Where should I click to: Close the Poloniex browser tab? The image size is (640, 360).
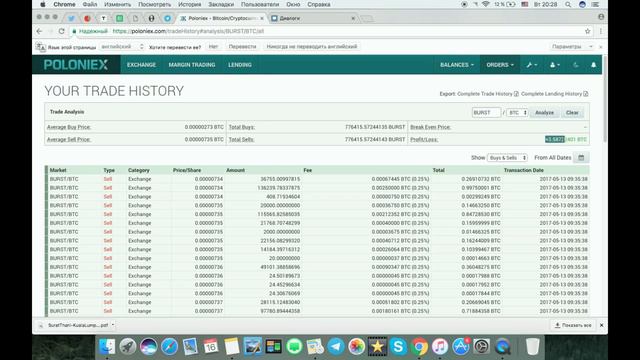[262, 18]
